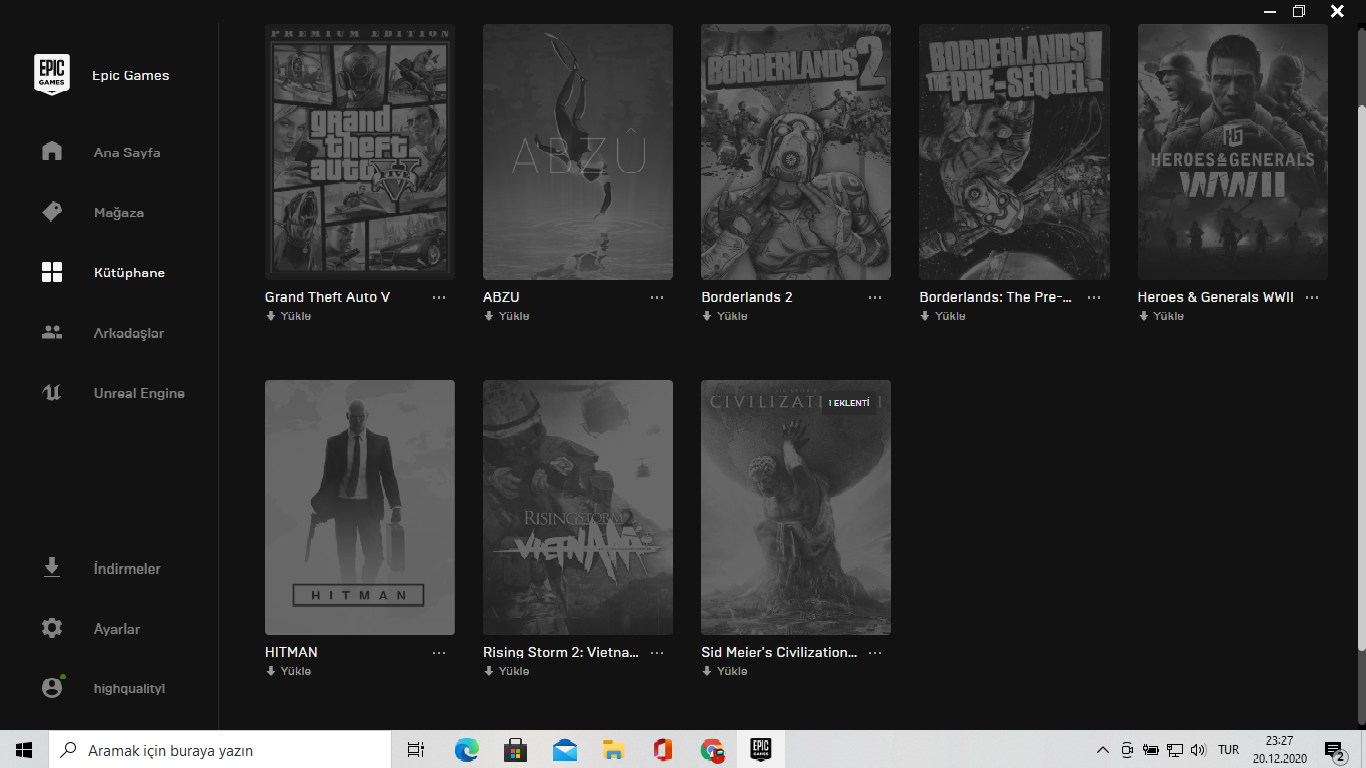Viewport: 1366px width, 768px height.
Task: Open ABZU three-dot options menu
Action: [x=657, y=298]
